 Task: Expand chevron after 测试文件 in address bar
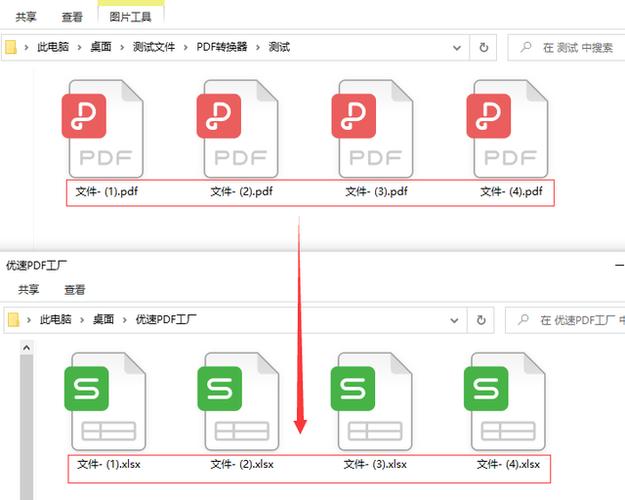pos(185,47)
